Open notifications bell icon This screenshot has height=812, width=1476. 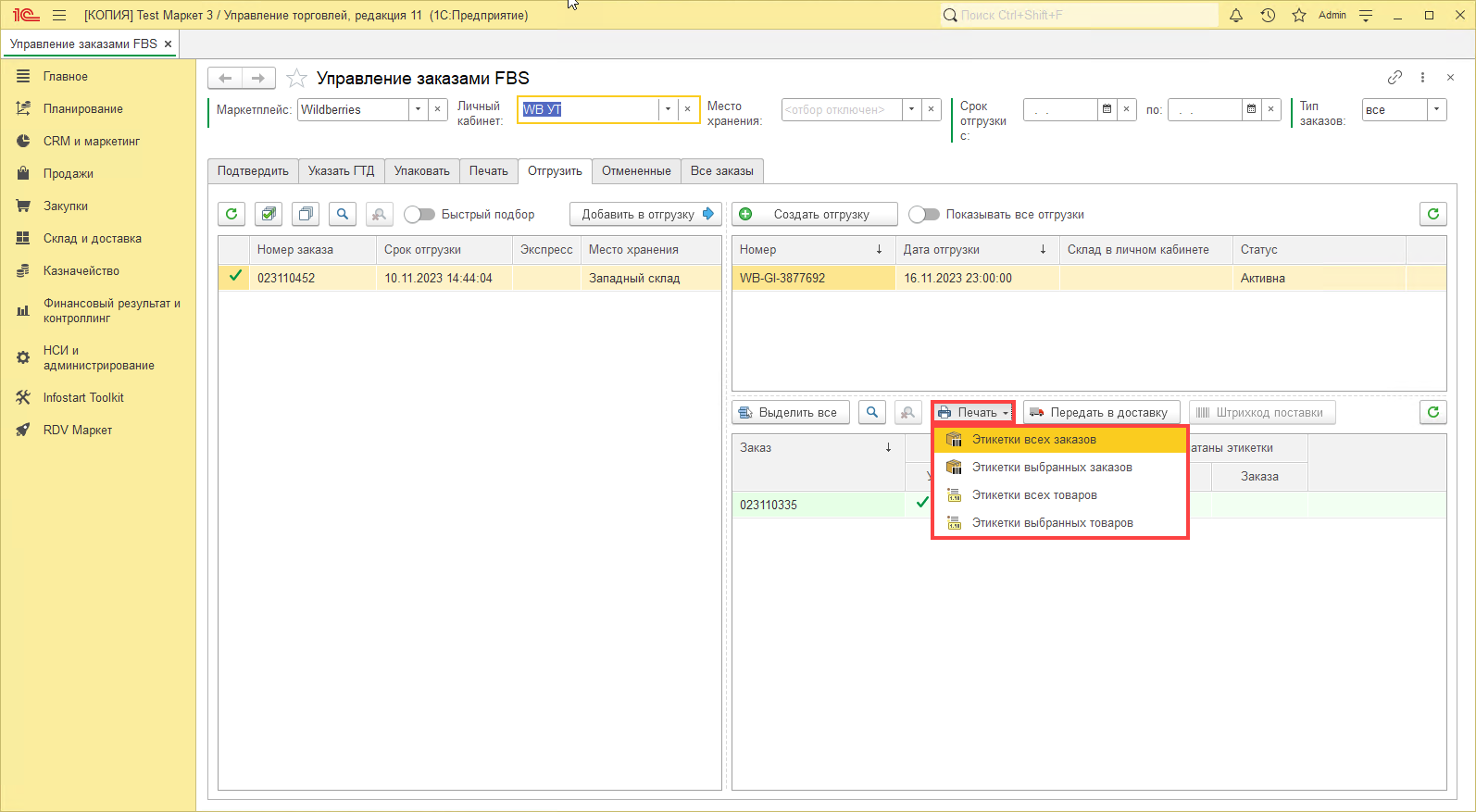[1236, 15]
